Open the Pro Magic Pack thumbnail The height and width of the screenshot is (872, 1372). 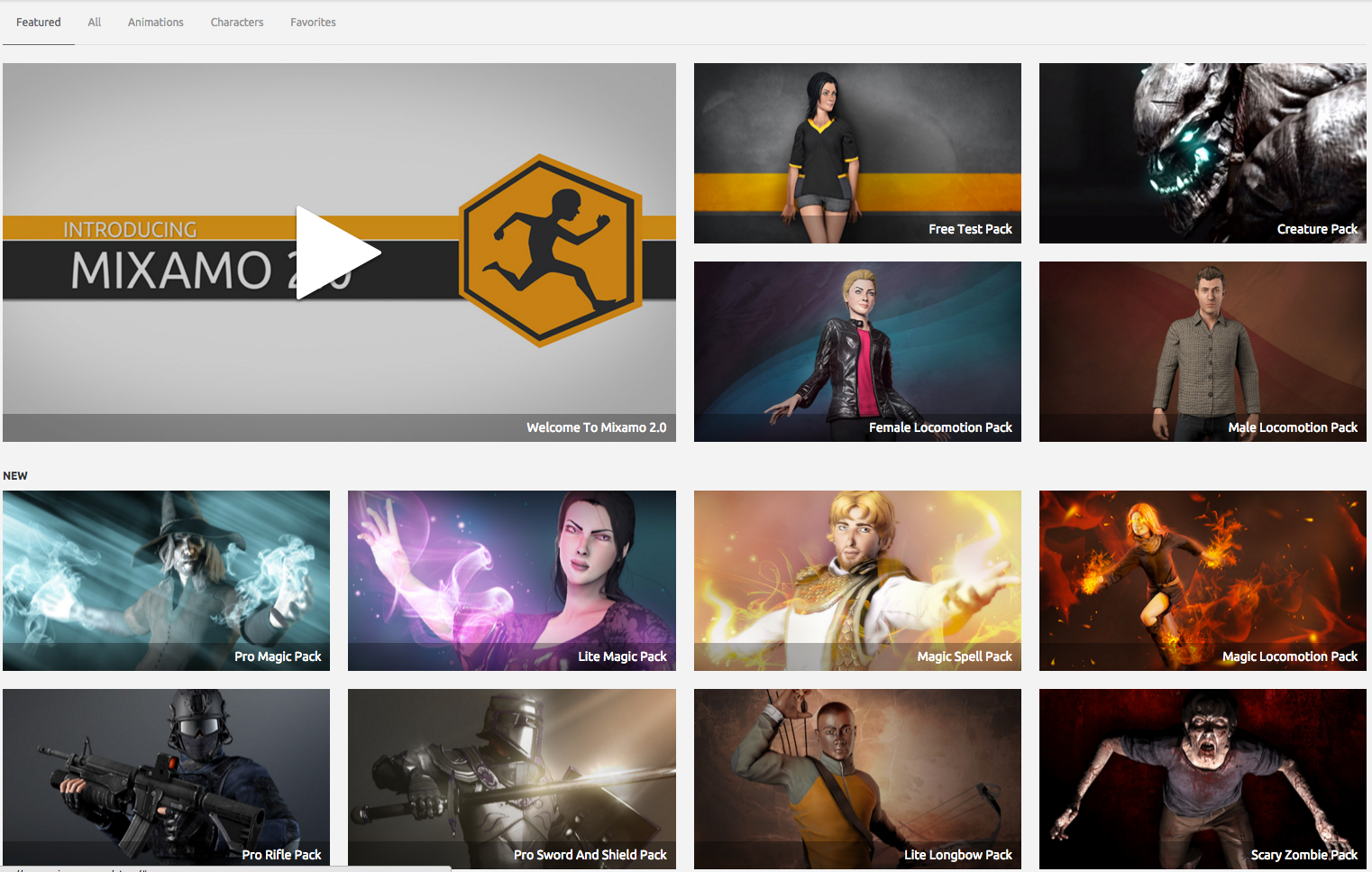[166, 581]
